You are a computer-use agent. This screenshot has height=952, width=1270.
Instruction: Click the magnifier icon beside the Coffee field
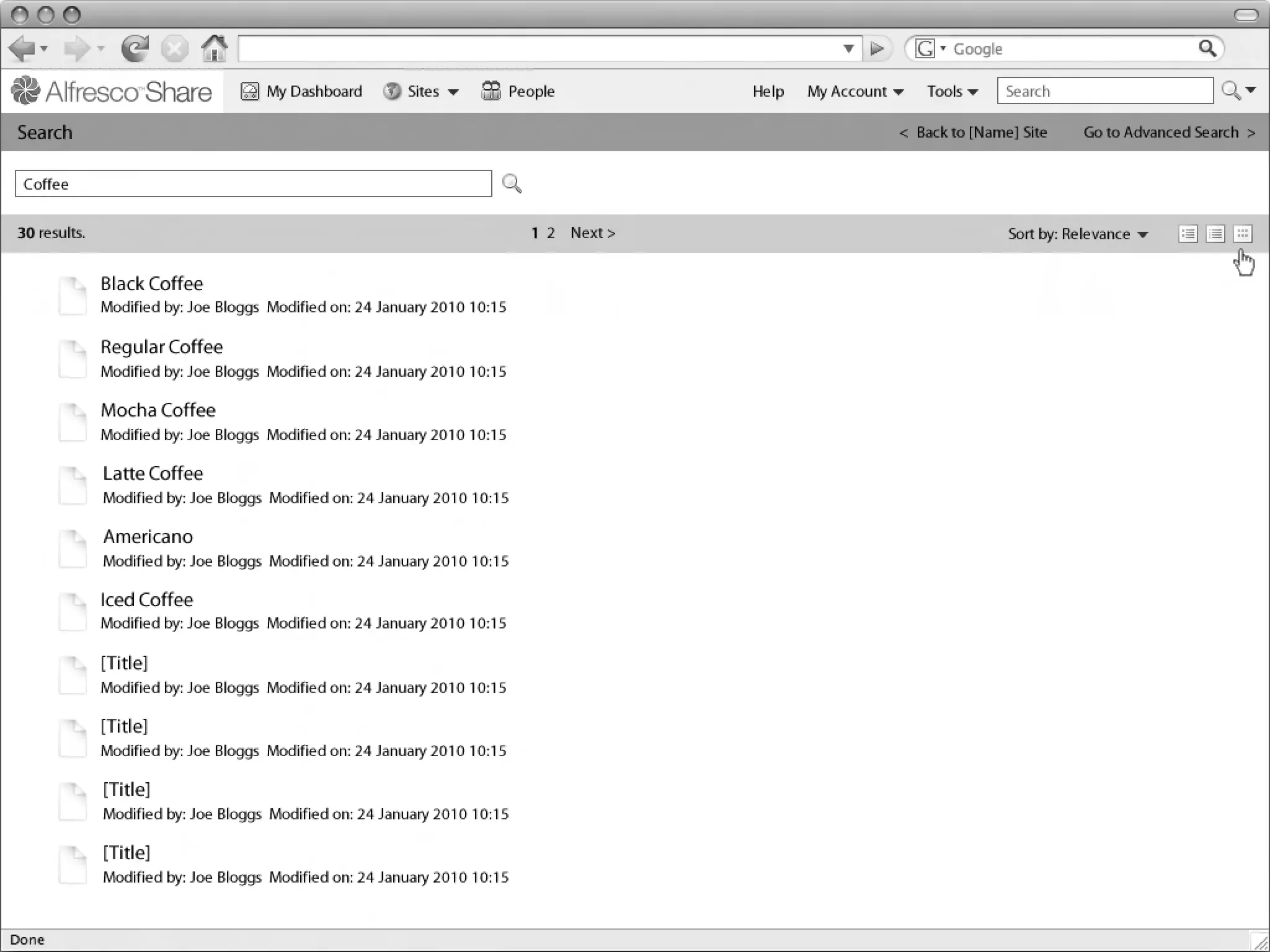(x=512, y=183)
